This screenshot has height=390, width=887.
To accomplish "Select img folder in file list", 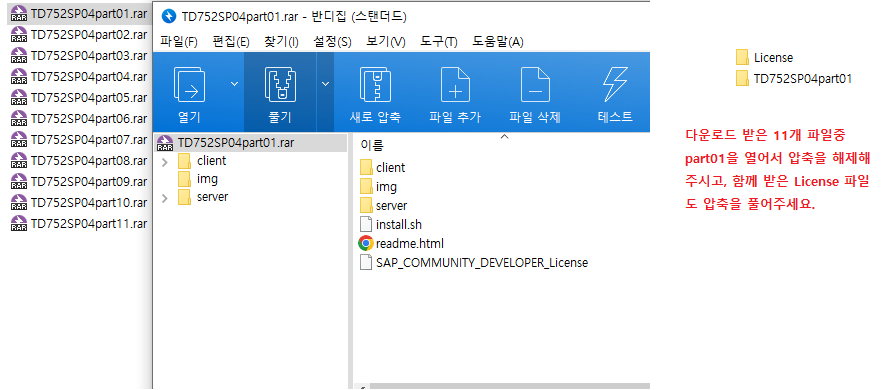I will click(378, 187).
